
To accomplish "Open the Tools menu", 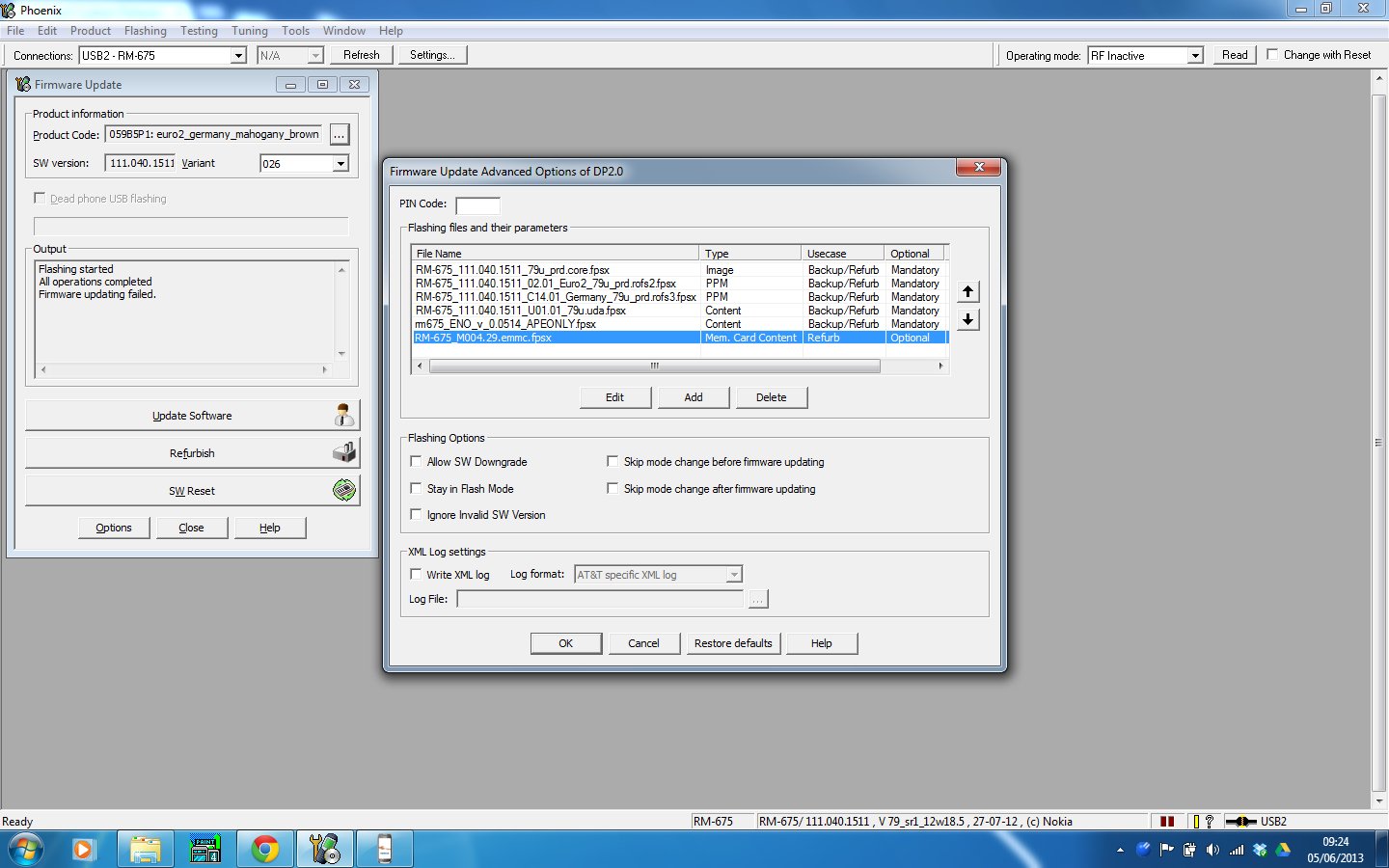I will coord(295,31).
